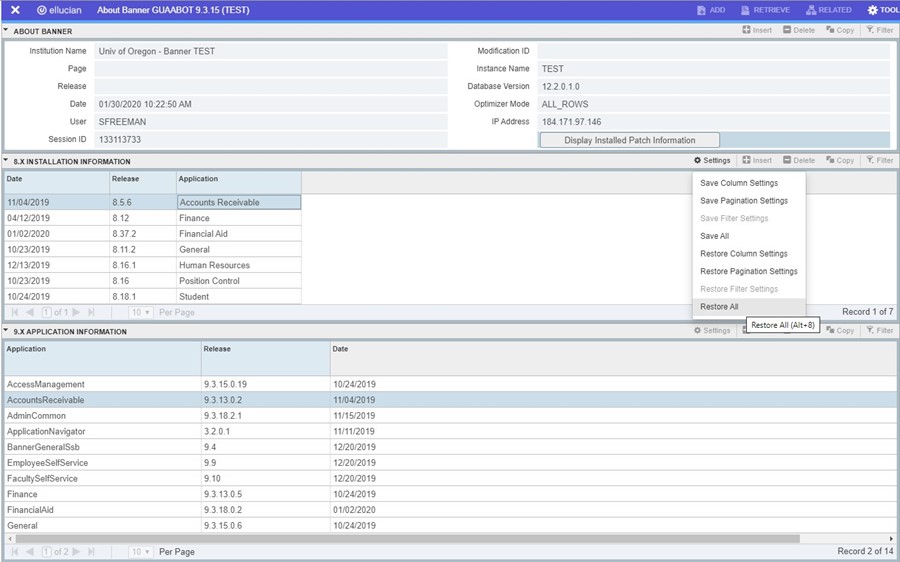
Task: Click the Database Version field
Action: (x=713, y=86)
